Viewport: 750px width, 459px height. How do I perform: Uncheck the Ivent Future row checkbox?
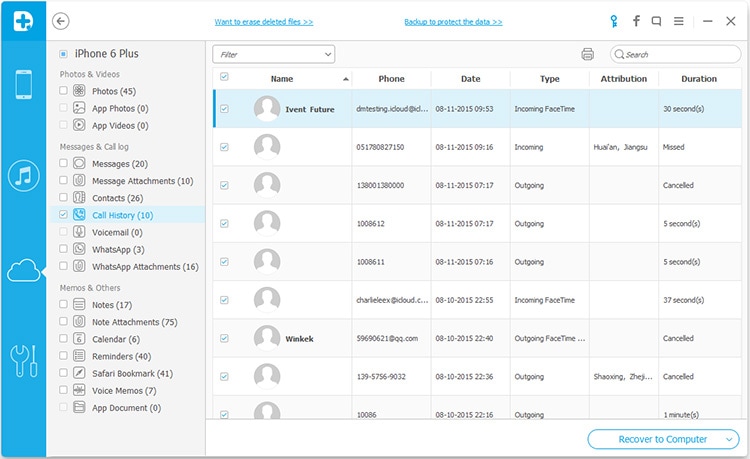point(224,109)
